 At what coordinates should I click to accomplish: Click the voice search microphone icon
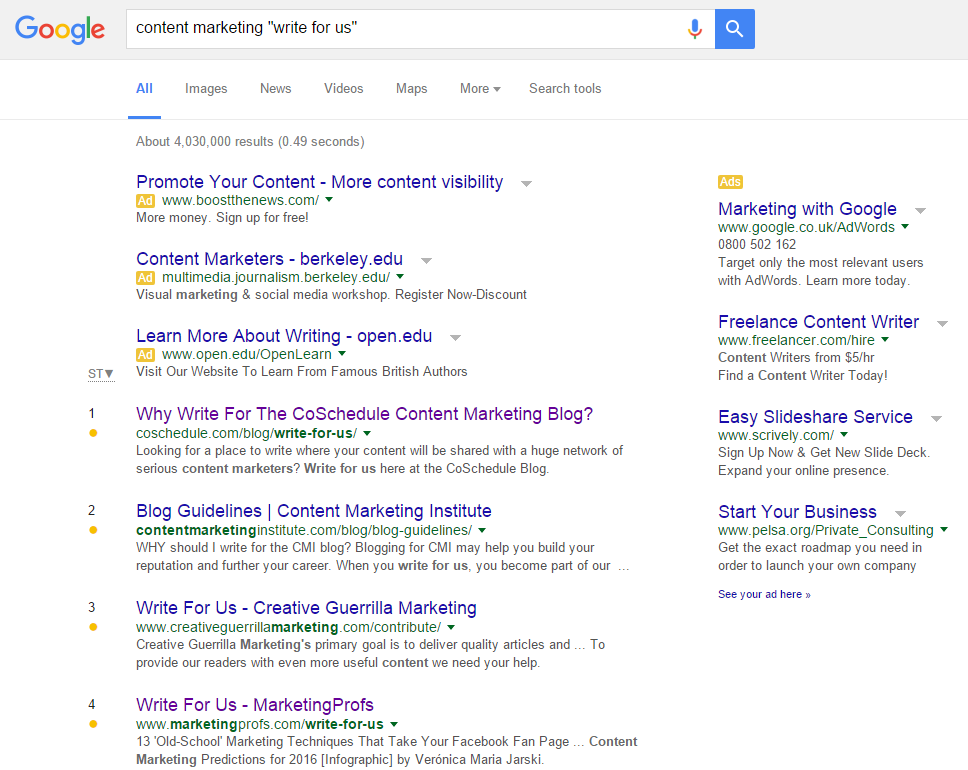pos(694,29)
